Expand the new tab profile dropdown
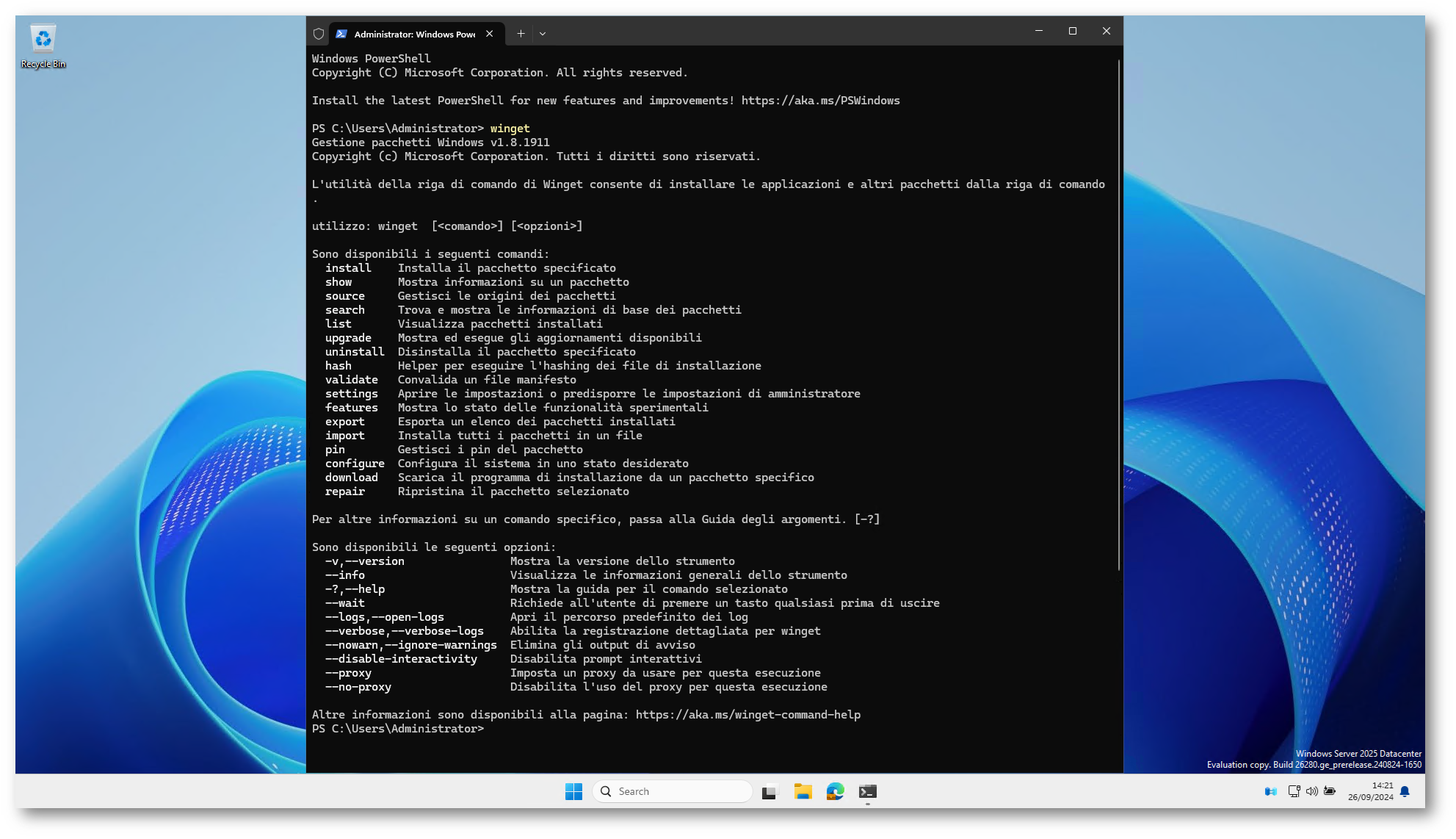 tap(543, 34)
